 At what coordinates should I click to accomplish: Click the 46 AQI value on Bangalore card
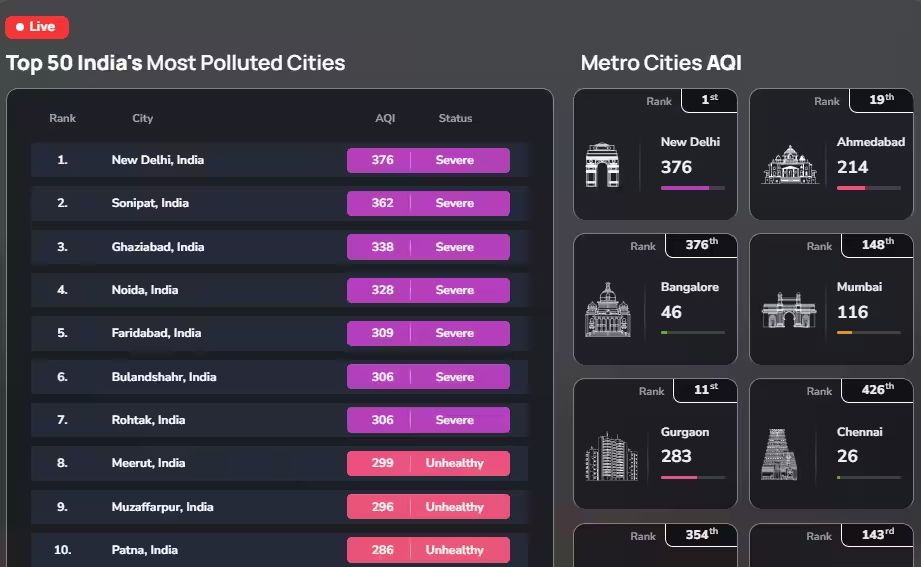[671, 312]
